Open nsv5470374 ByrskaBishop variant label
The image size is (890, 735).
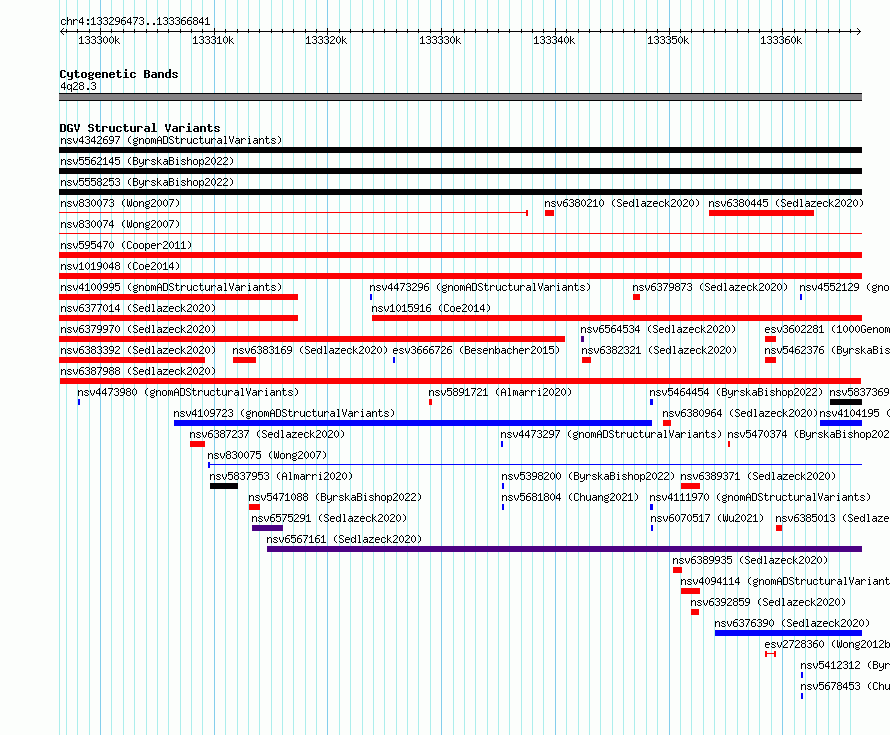pos(808,434)
